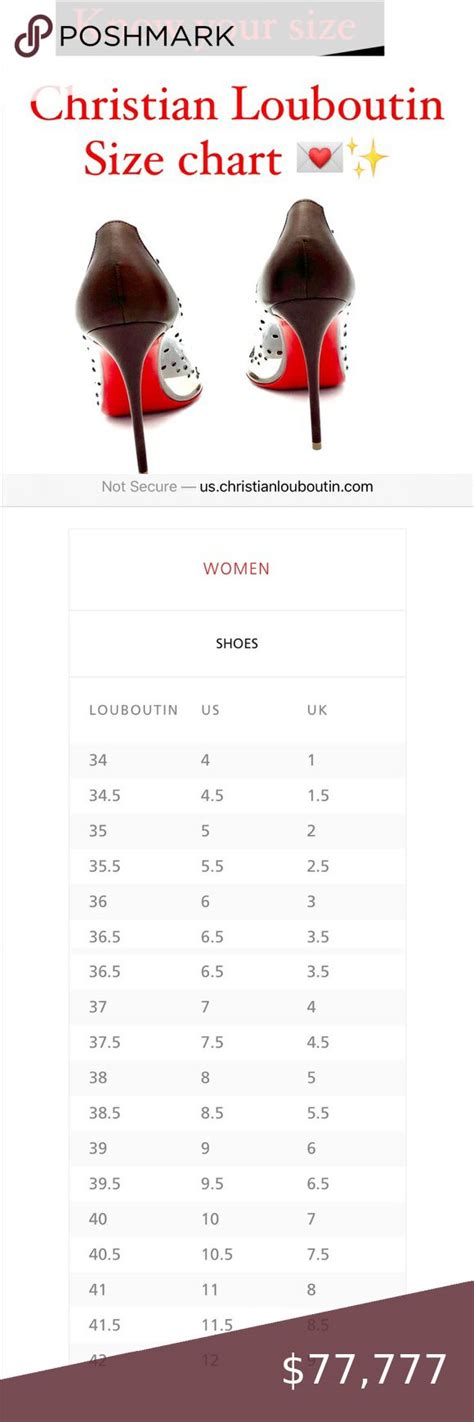474x1422 pixels.
Task: Click the US column header
Action: 210,710
